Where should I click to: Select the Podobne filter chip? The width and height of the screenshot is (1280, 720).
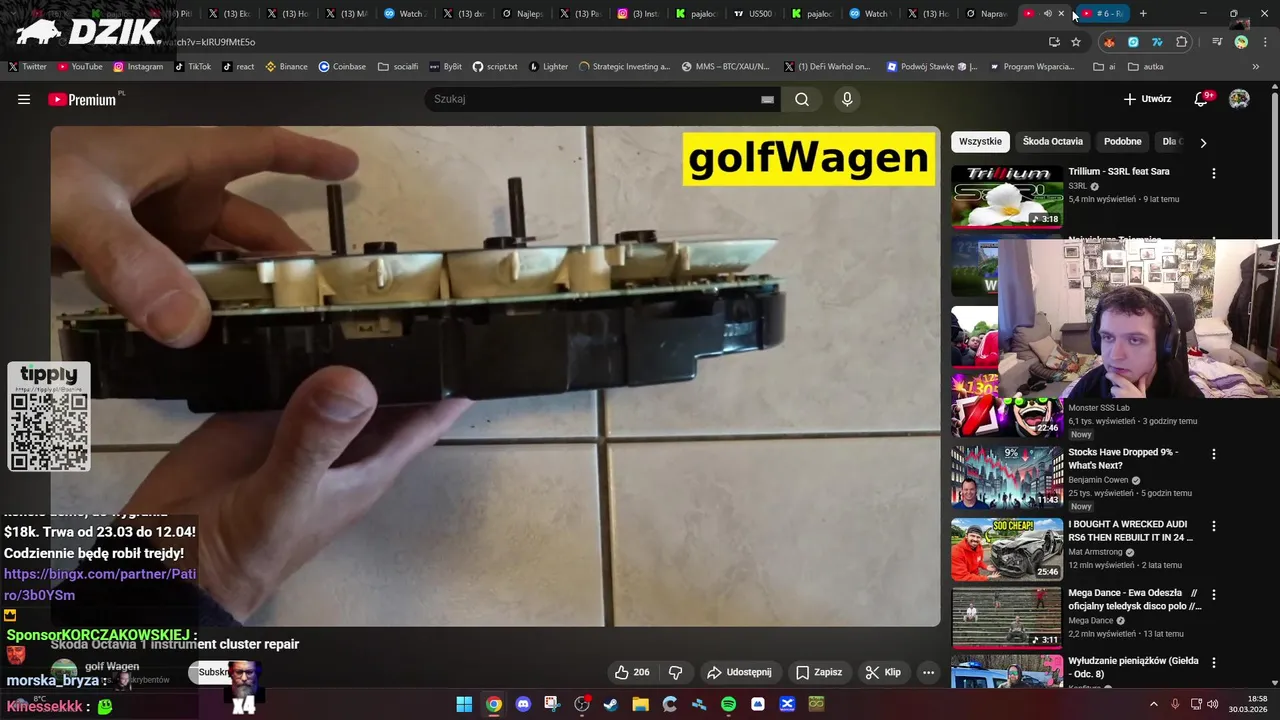[1123, 142]
